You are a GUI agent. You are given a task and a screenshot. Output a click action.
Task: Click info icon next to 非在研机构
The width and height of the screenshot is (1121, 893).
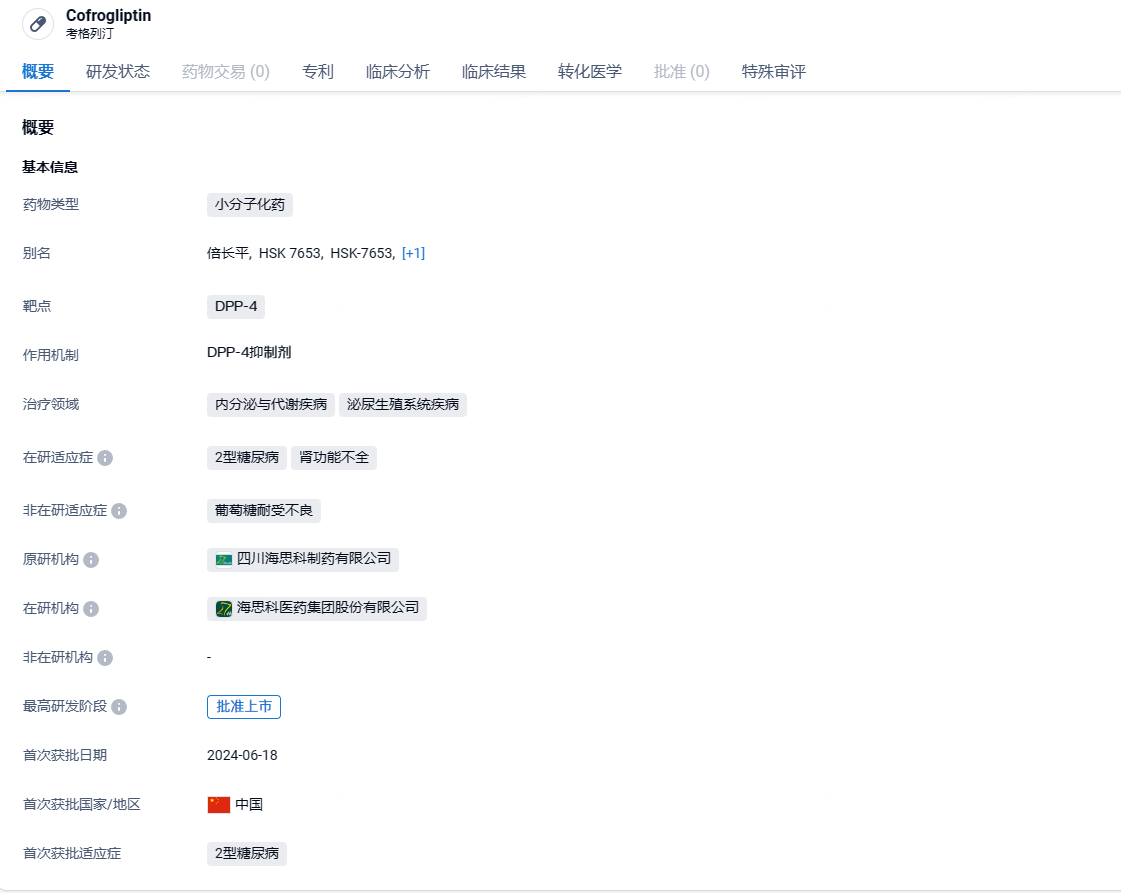105,658
